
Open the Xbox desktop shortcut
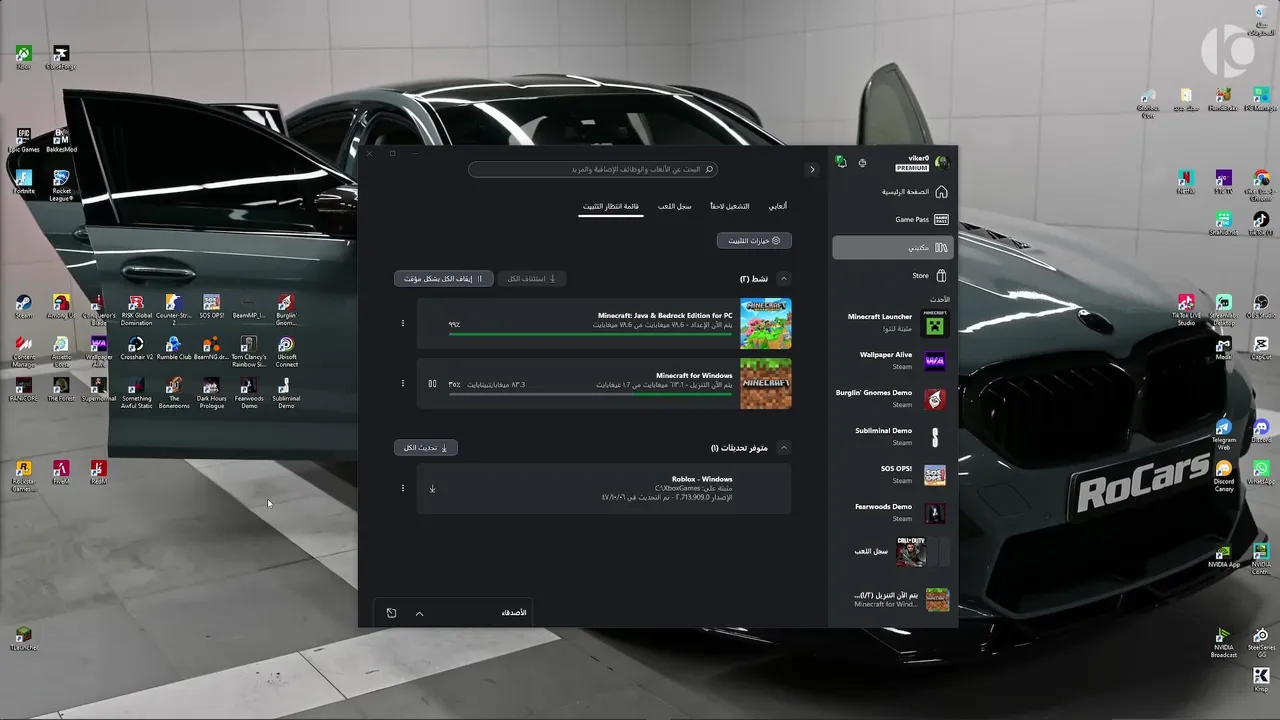point(23,57)
